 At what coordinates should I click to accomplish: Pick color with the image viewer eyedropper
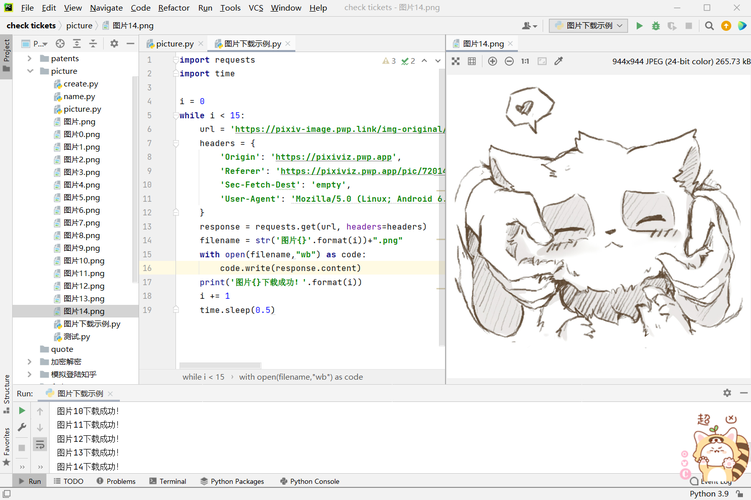(x=559, y=62)
